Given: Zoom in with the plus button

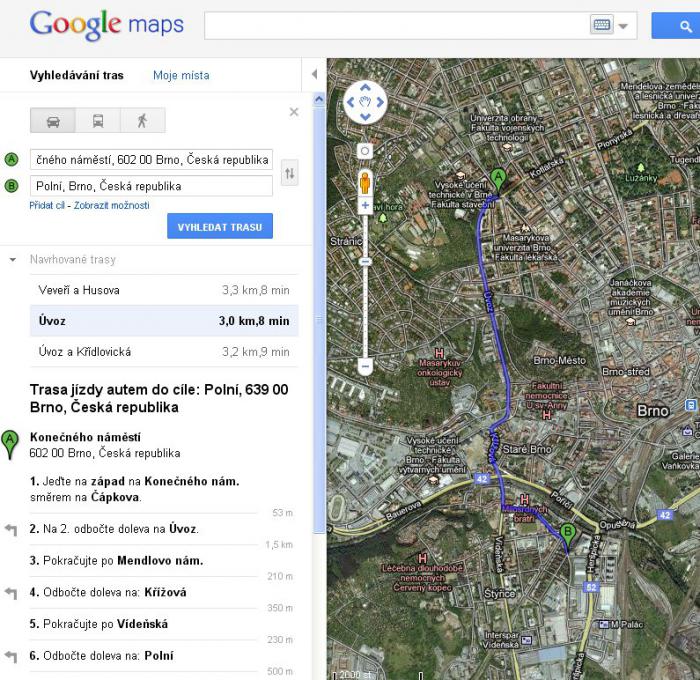Looking at the screenshot, I should click(x=365, y=206).
